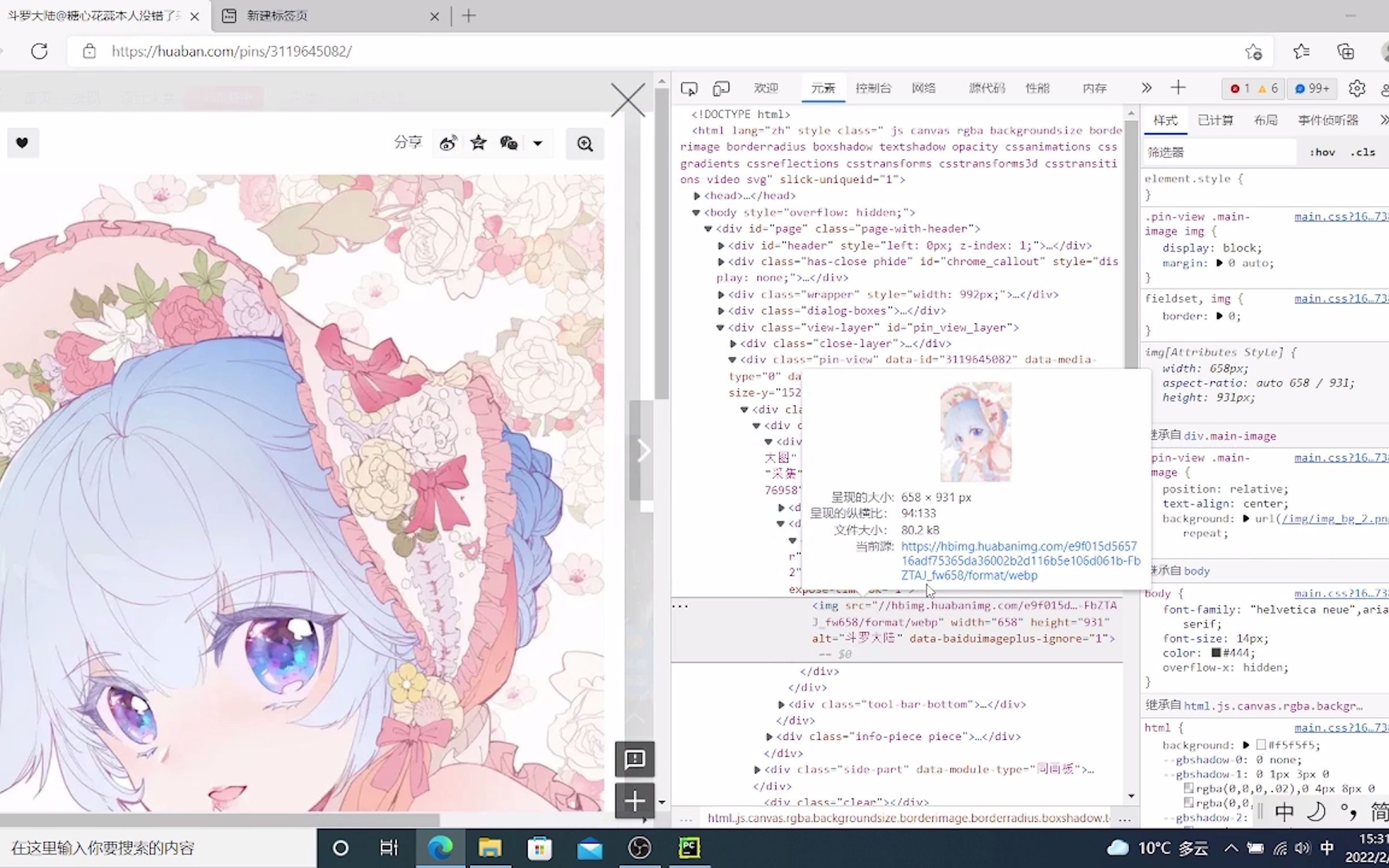Click the browser refresh icon
This screenshot has width=1389, height=868.
coord(39,51)
